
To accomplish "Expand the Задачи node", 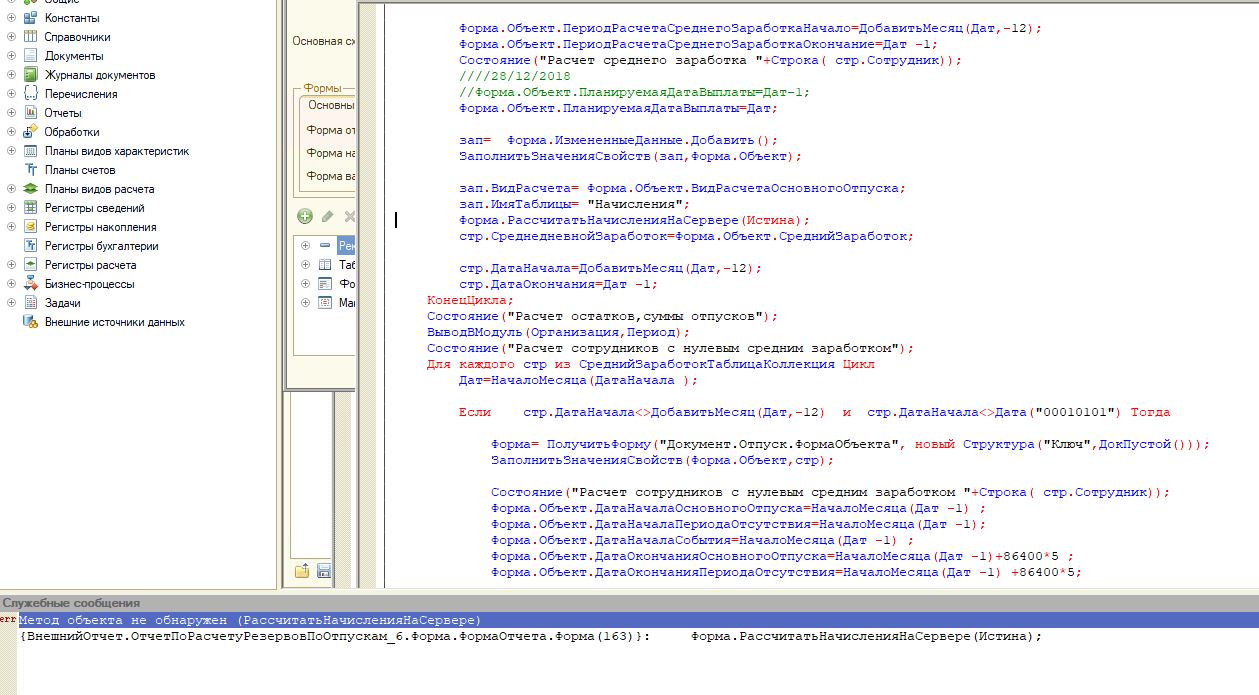I will (x=11, y=303).
